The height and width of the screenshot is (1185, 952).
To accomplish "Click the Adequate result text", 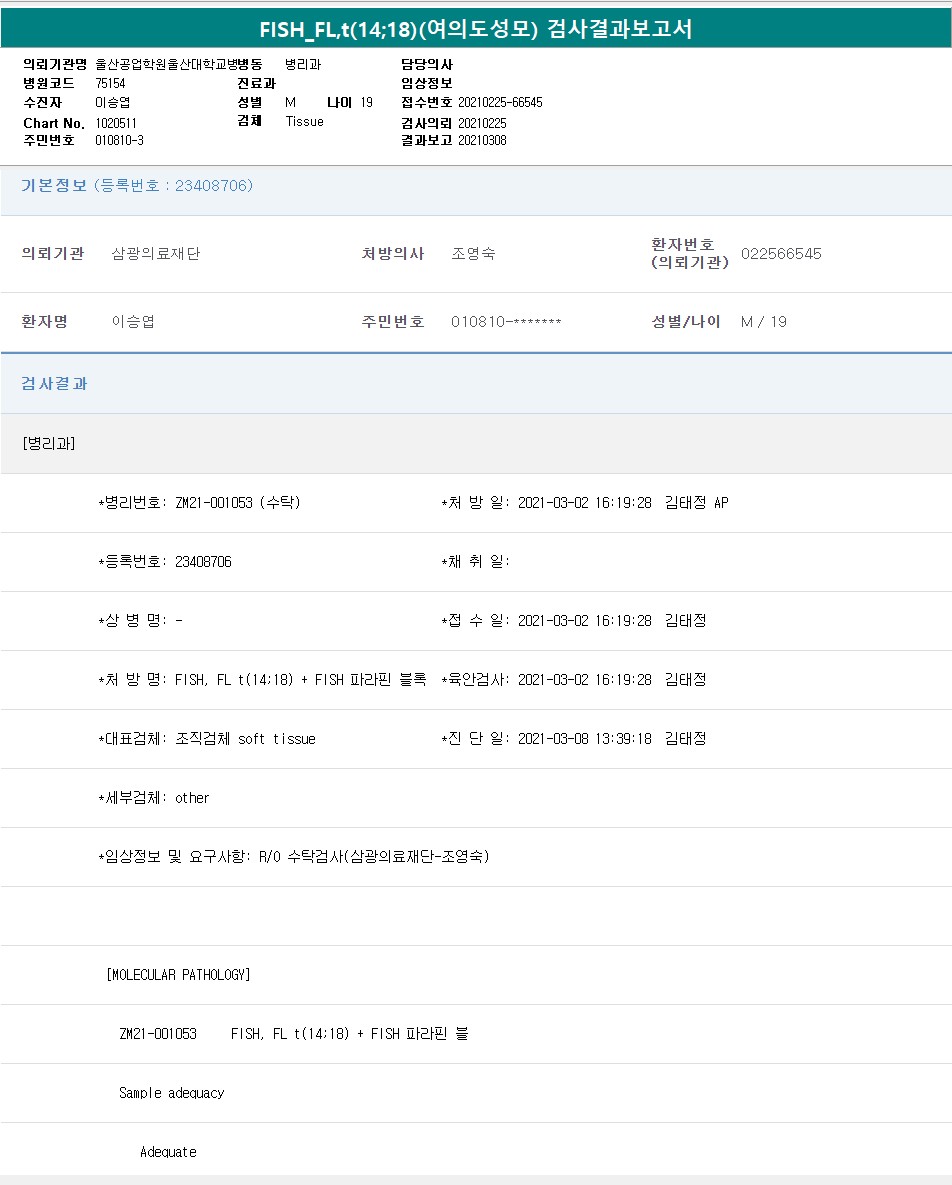I will 168,1152.
